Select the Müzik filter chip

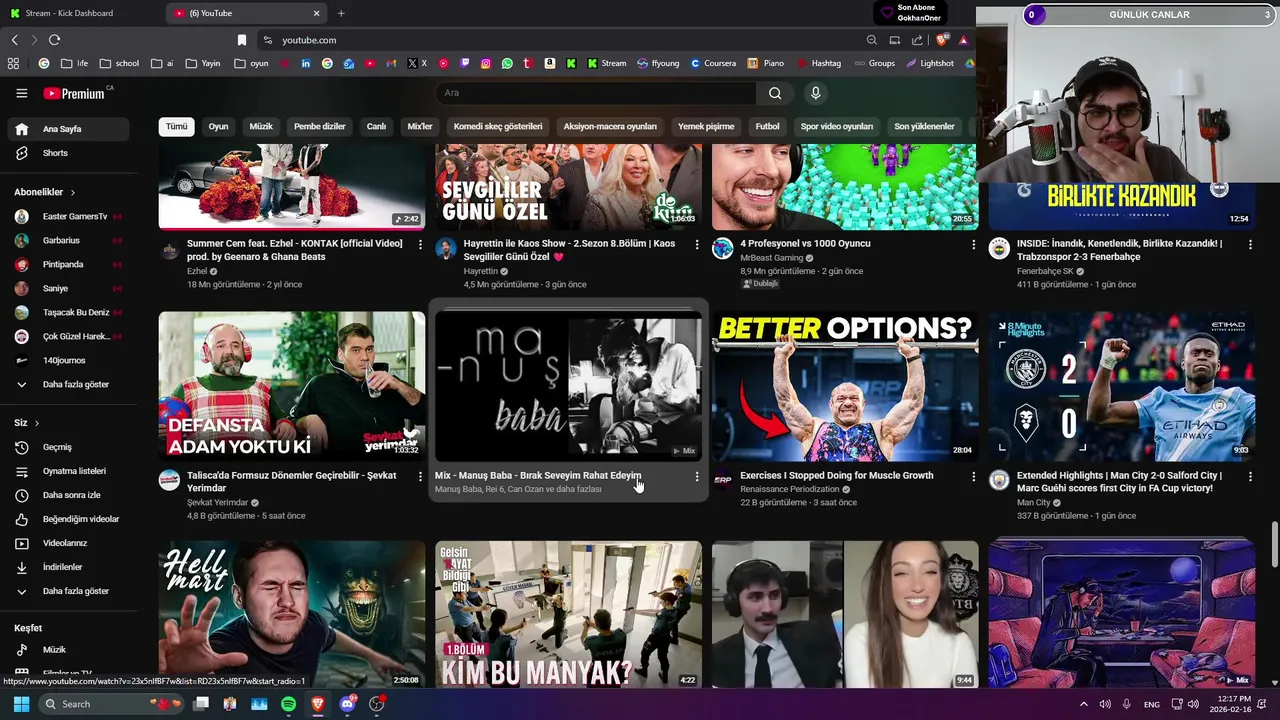[261, 127]
